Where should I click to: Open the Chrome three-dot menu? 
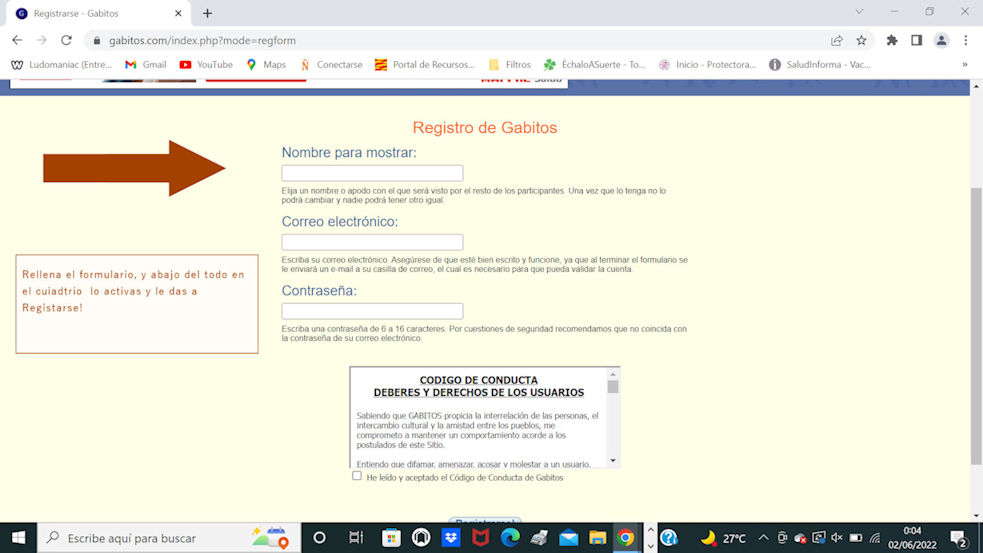[x=966, y=40]
